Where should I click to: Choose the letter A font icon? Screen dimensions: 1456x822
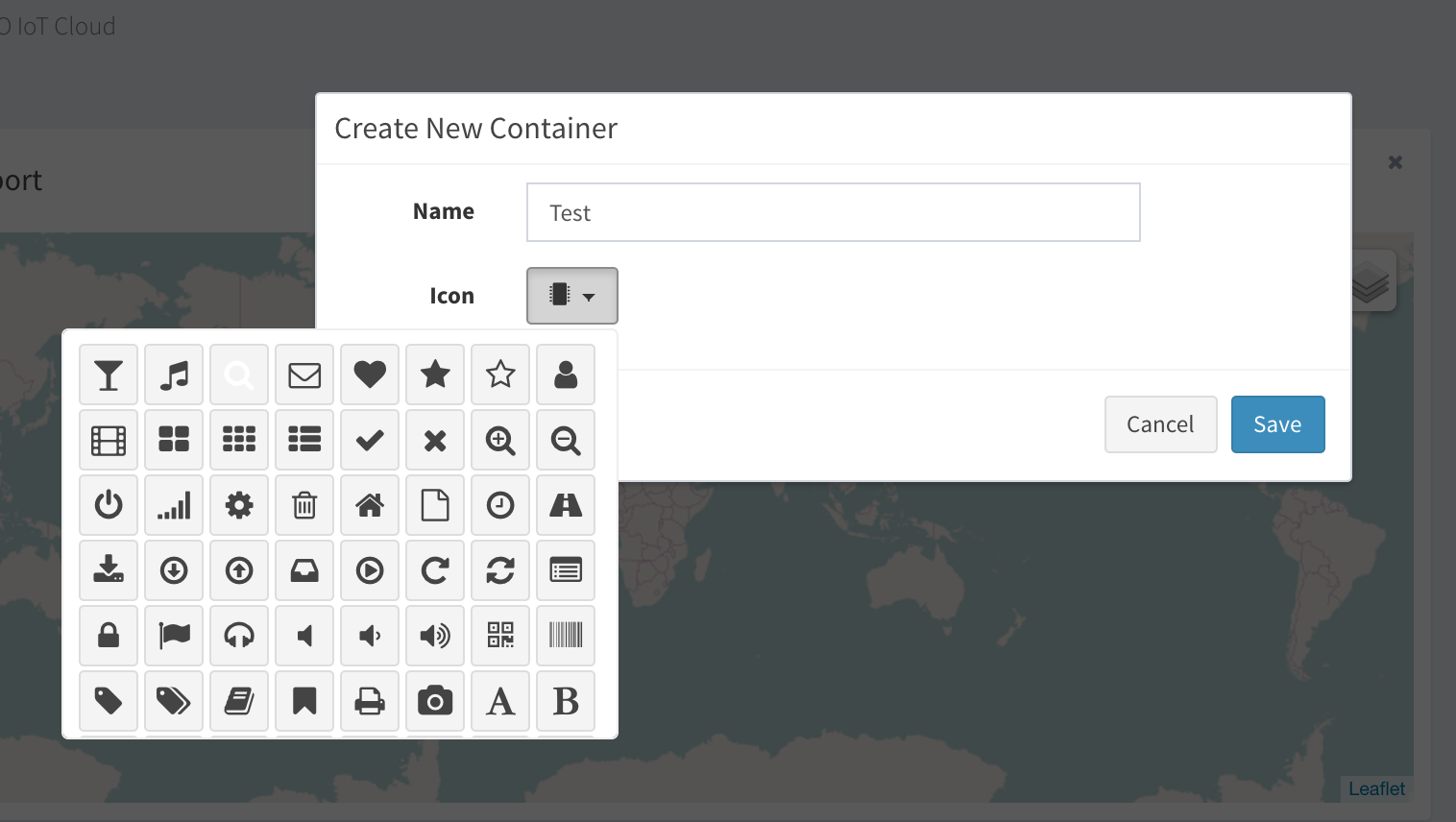[x=500, y=701]
